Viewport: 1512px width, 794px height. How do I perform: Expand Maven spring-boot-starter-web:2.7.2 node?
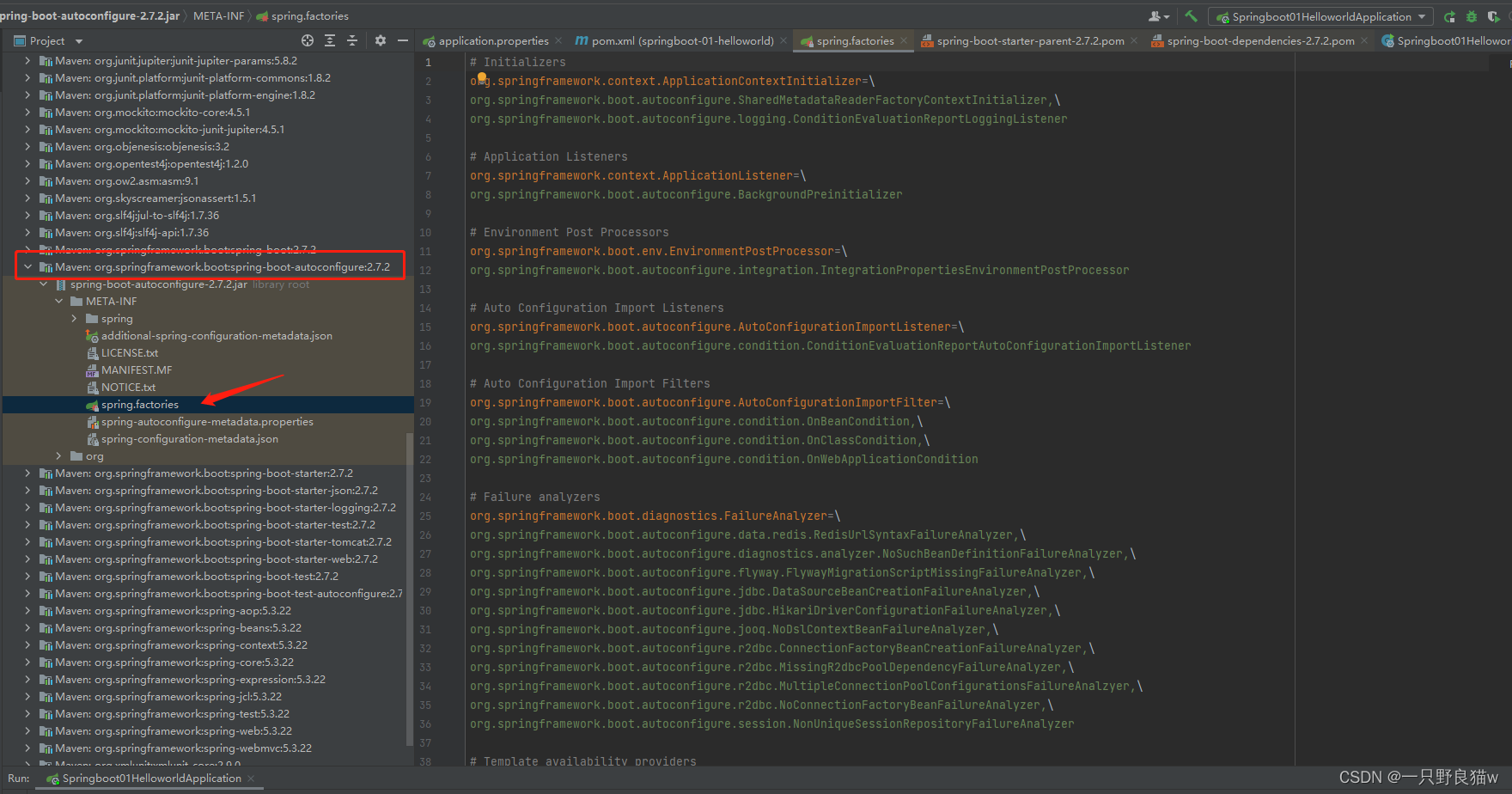(x=27, y=559)
